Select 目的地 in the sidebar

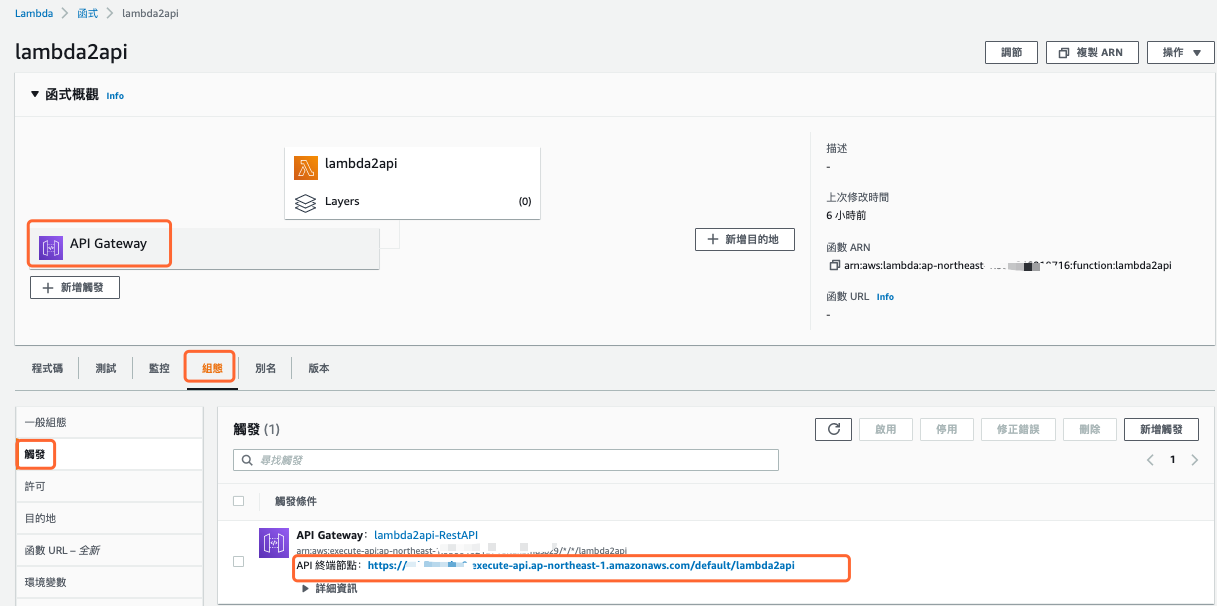109,518
